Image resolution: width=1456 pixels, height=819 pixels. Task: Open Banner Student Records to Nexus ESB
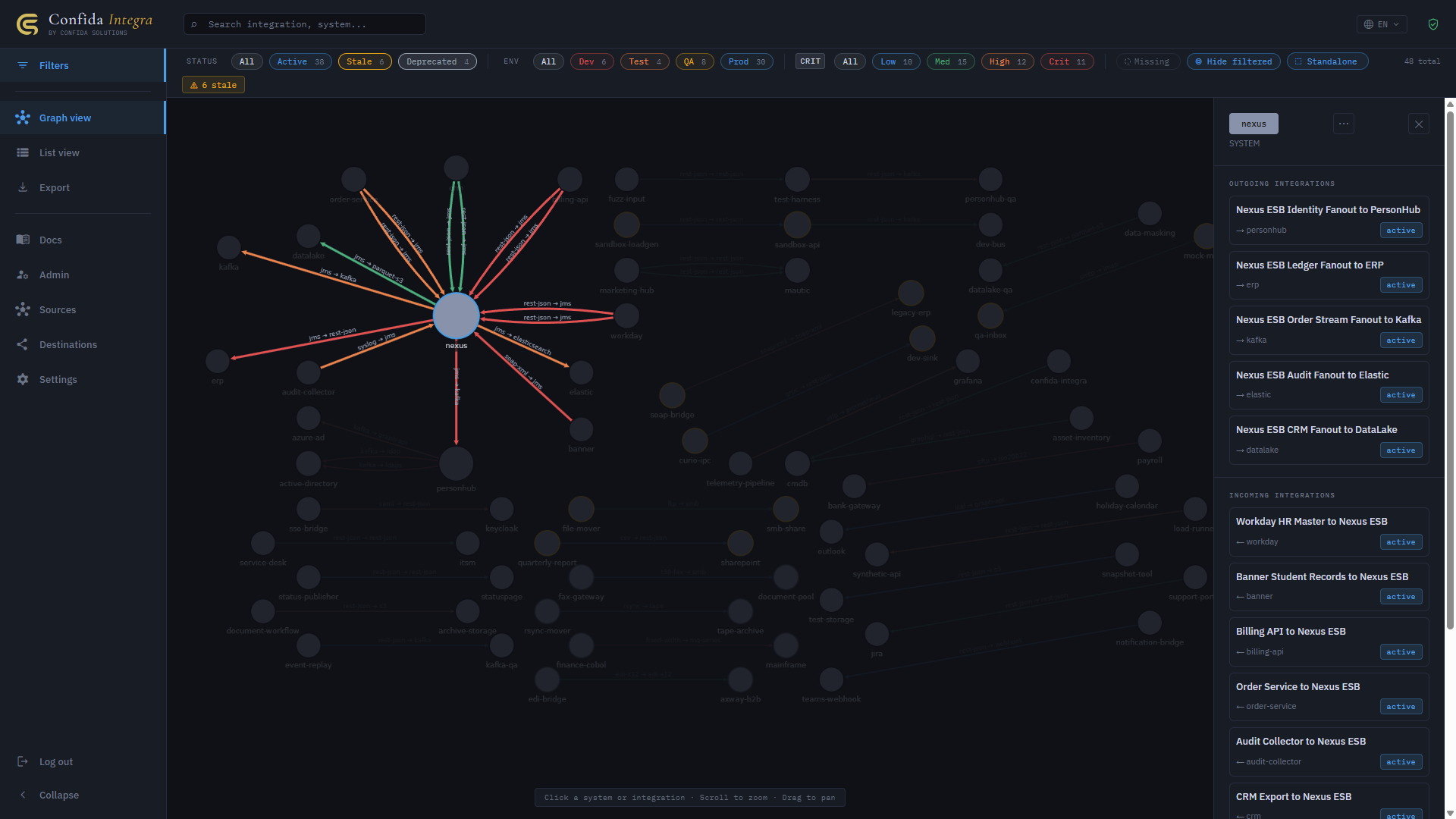[x=1329, y=587]
